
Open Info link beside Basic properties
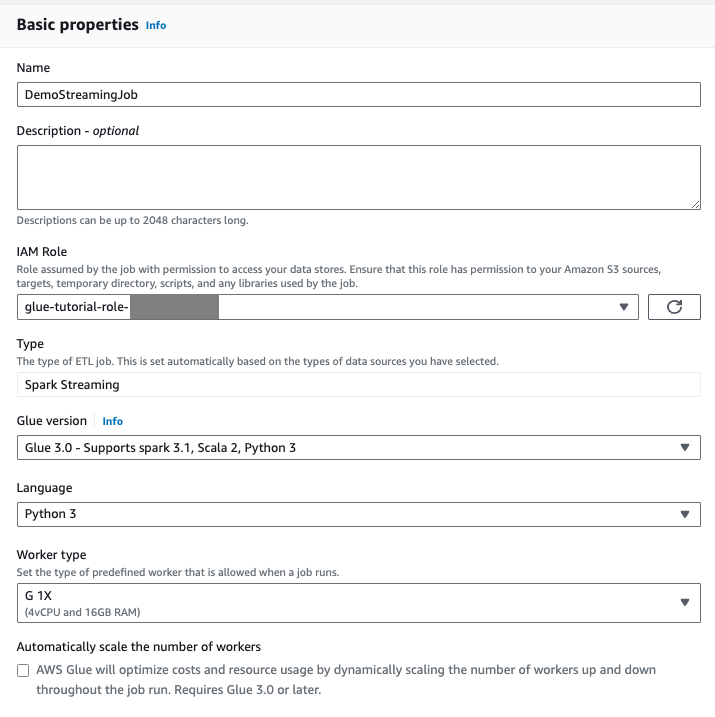point(156,25)
